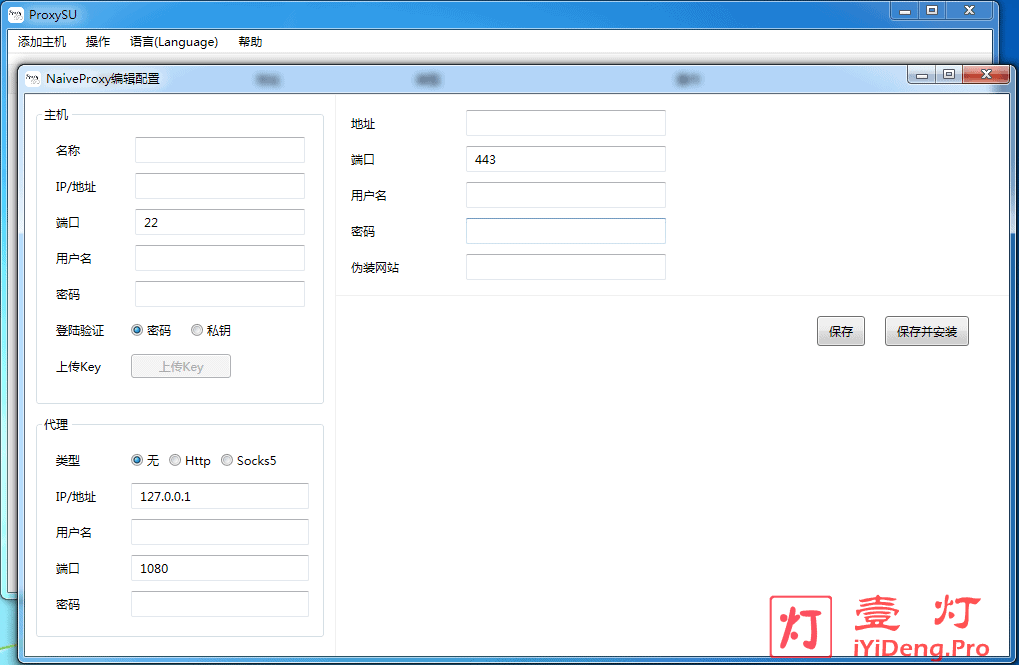Viewport: 1019px width, 665px height.
Task: Focus the proxy 用户名 input field
Action: tap(220, 532)
